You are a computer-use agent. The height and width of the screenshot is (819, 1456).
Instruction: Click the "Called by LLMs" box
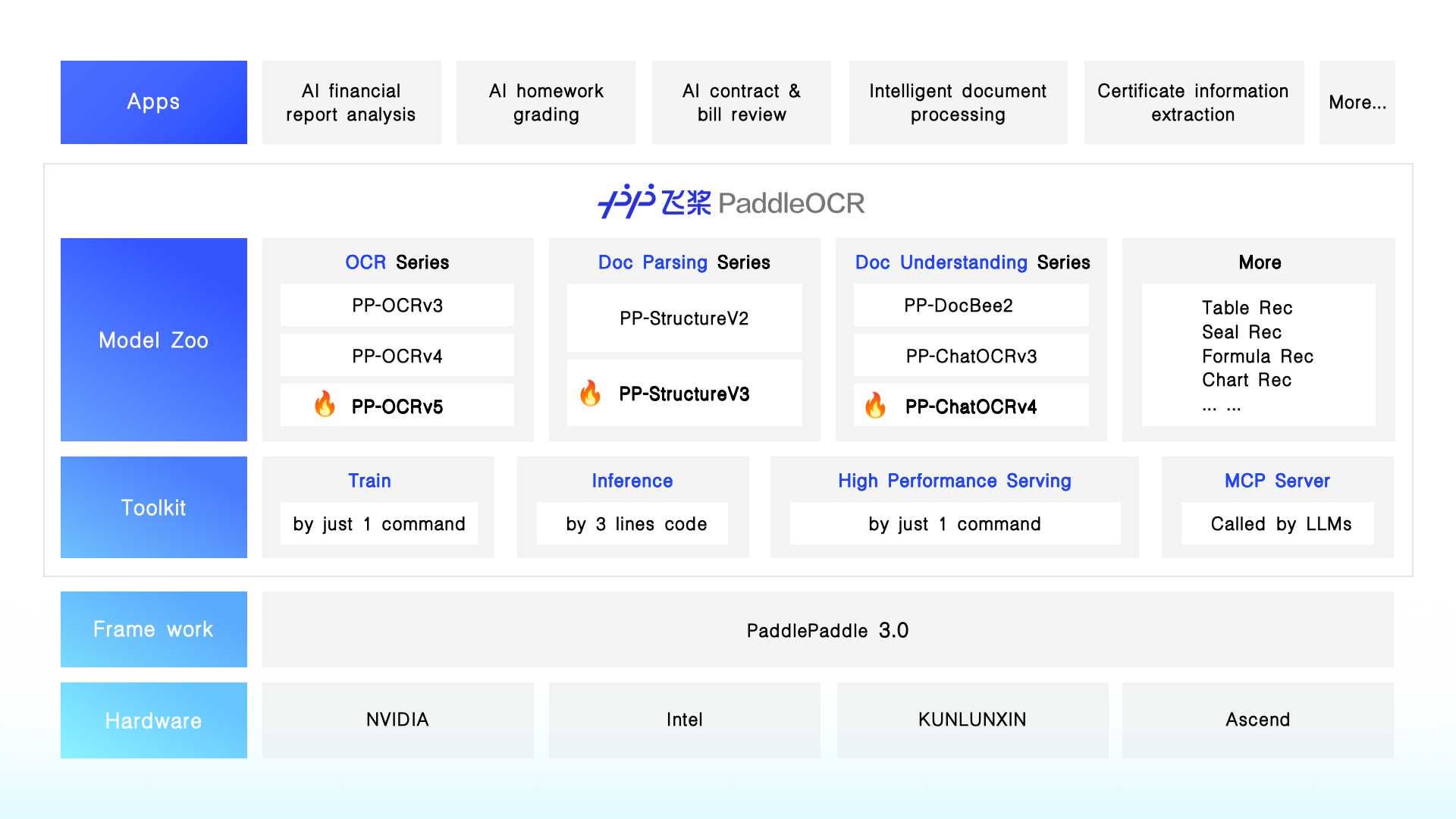pyautogui.click(x=1278, y=523)
